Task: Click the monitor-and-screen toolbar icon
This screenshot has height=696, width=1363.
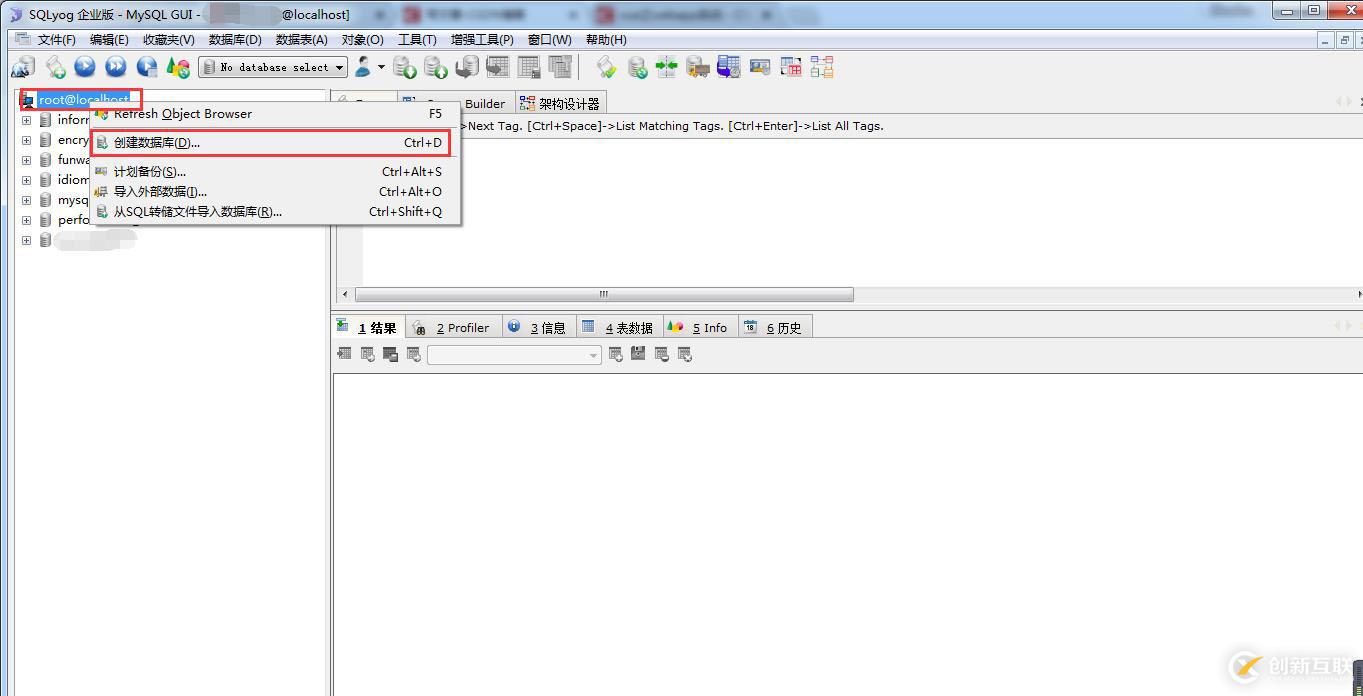Action: point(760,67)
